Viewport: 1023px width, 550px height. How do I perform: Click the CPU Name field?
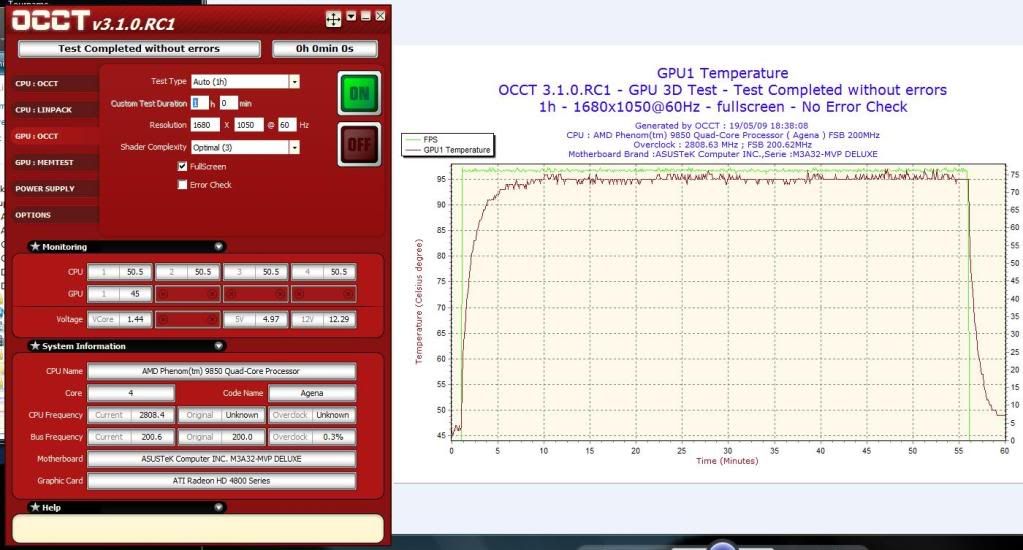click(x=221, y=371)
